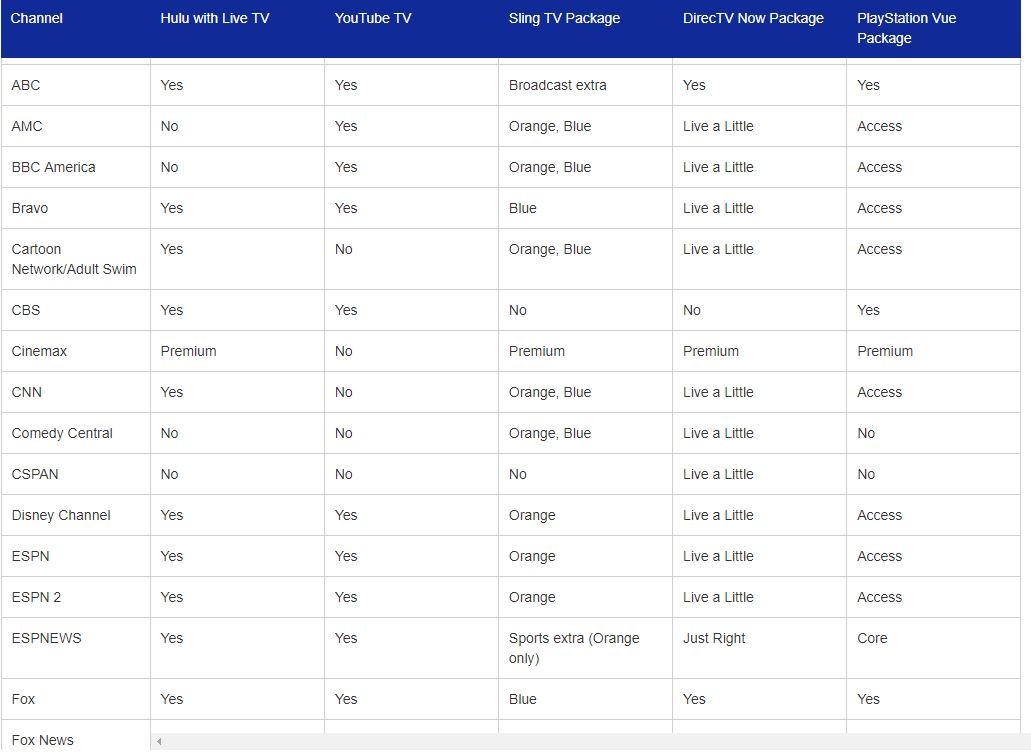Click "Live a Little" in the Bravo row
This screenshot has width=1031, height=754.
718,208
